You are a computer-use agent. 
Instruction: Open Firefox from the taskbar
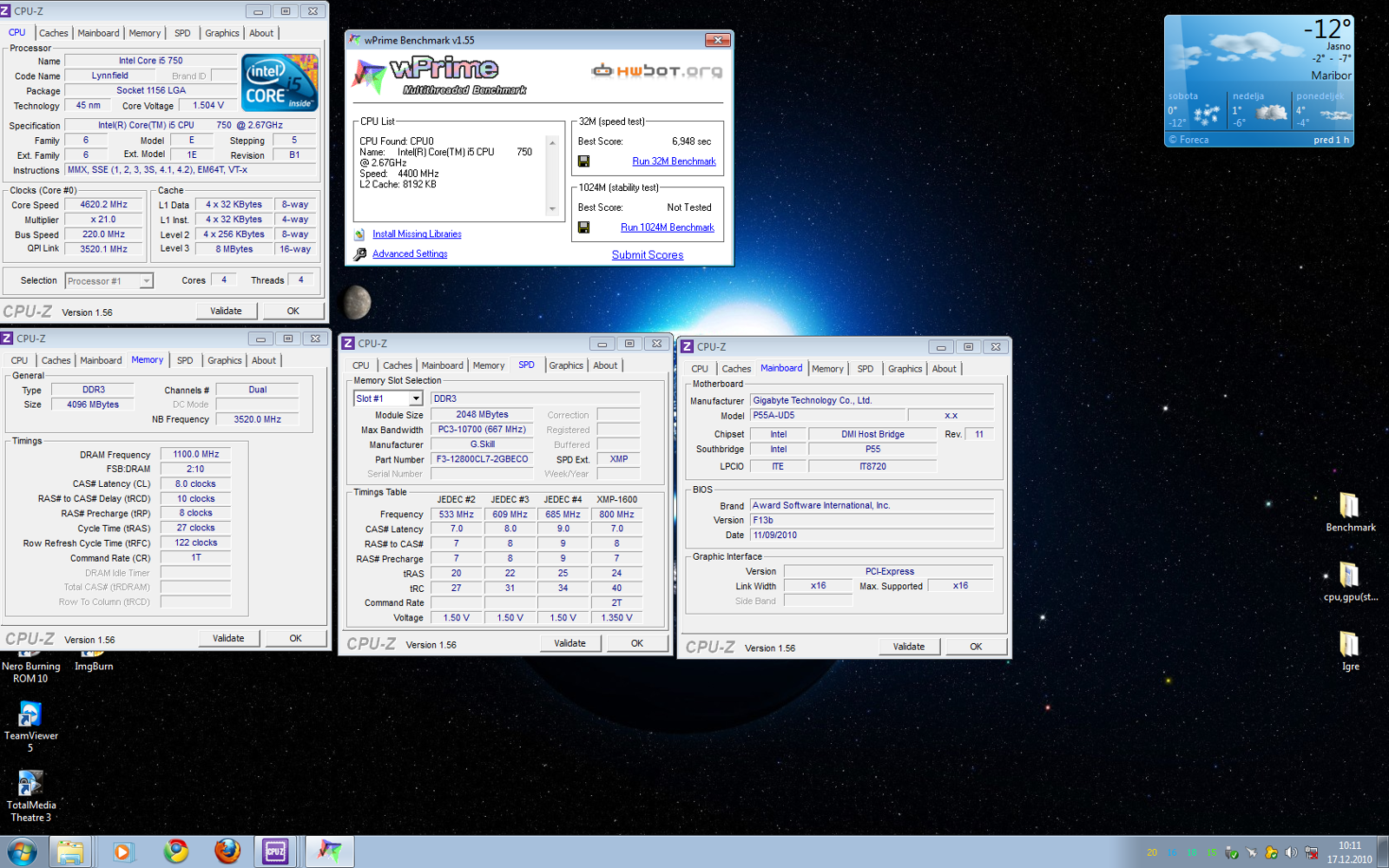pos(227,852)
